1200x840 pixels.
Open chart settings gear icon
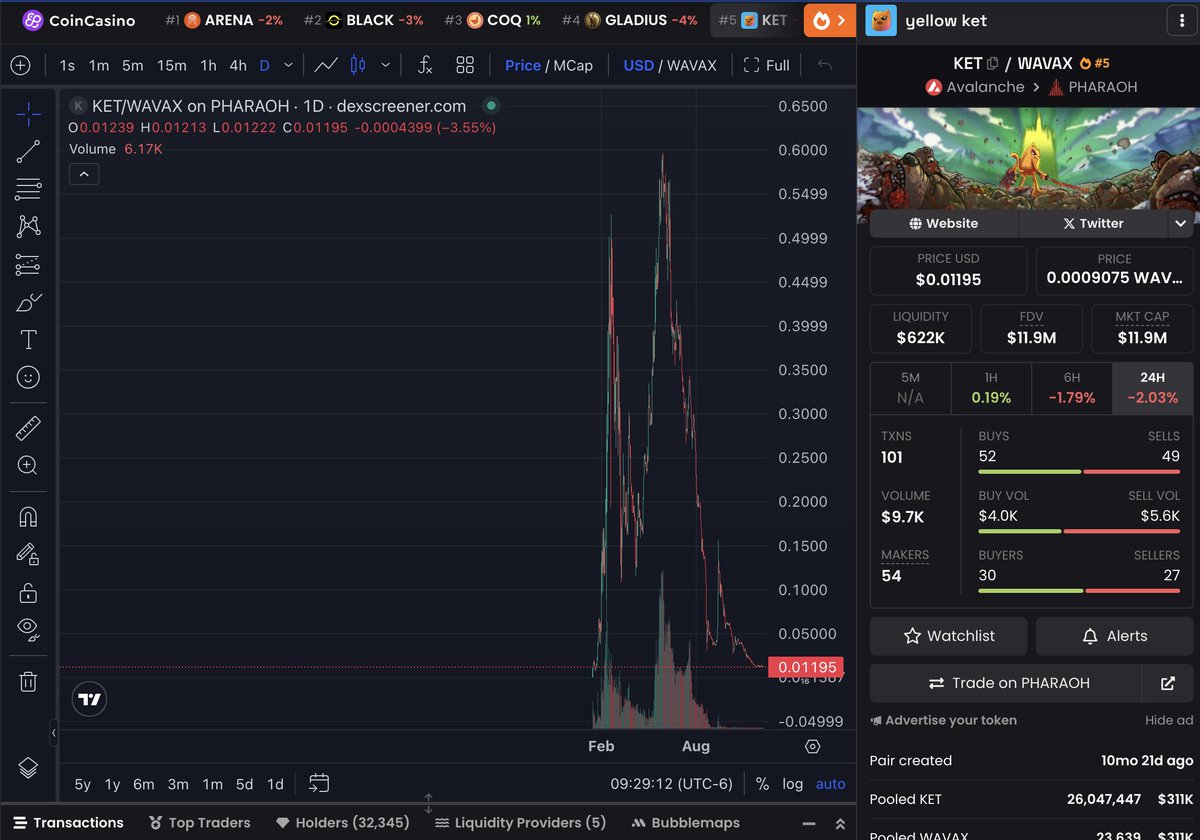pyautogui.click(x=813, y=746)
